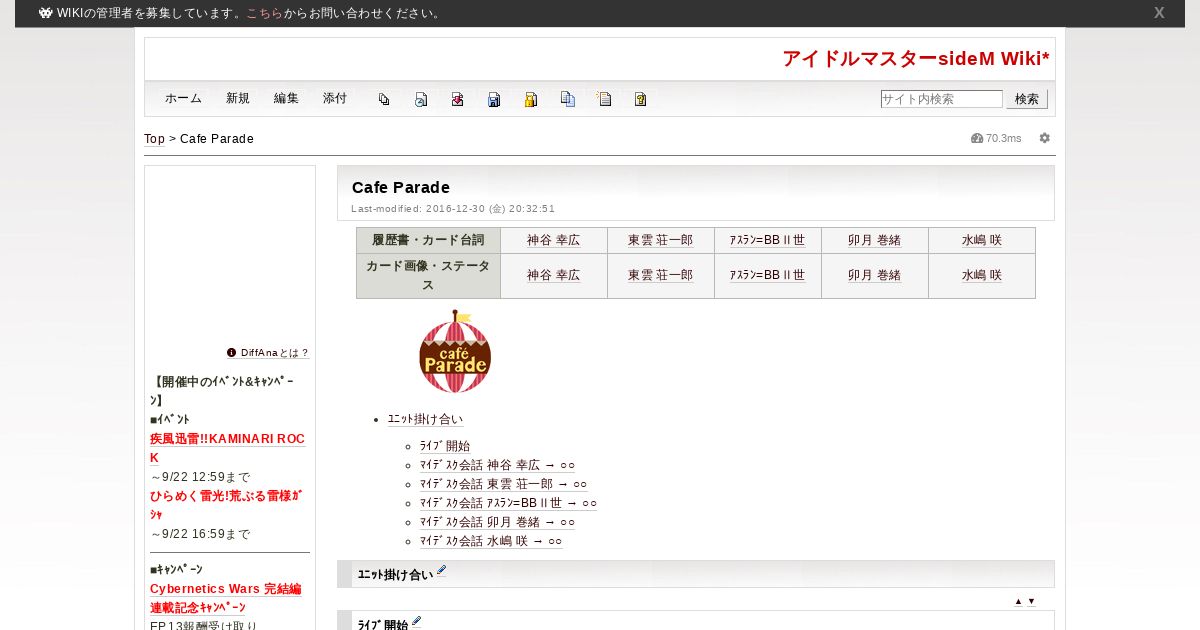Viewport: 1200px width, 630px height.
Task: Open the アイドルマスターsideM Wiki* title link
Action: tap(916, 58)
